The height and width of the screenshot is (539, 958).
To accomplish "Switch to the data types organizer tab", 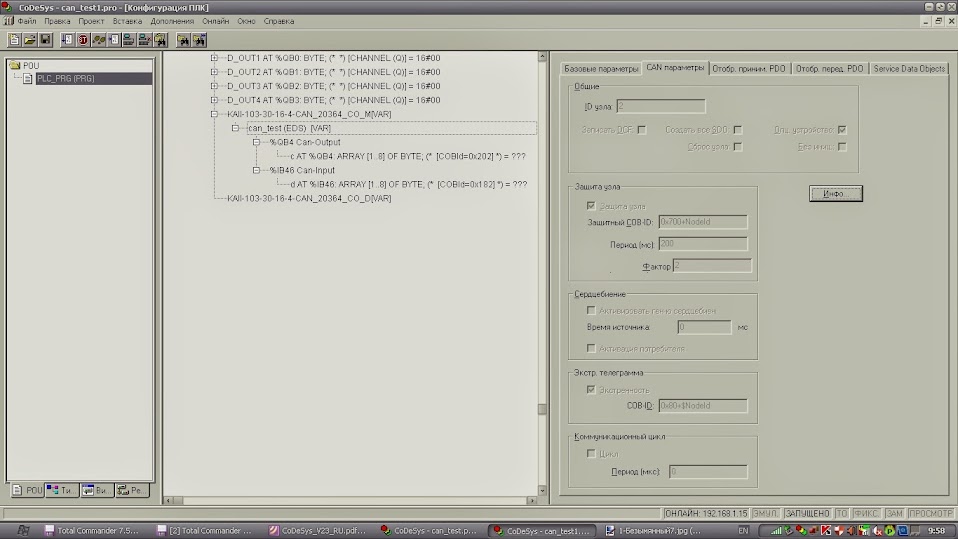I will 62,490.
